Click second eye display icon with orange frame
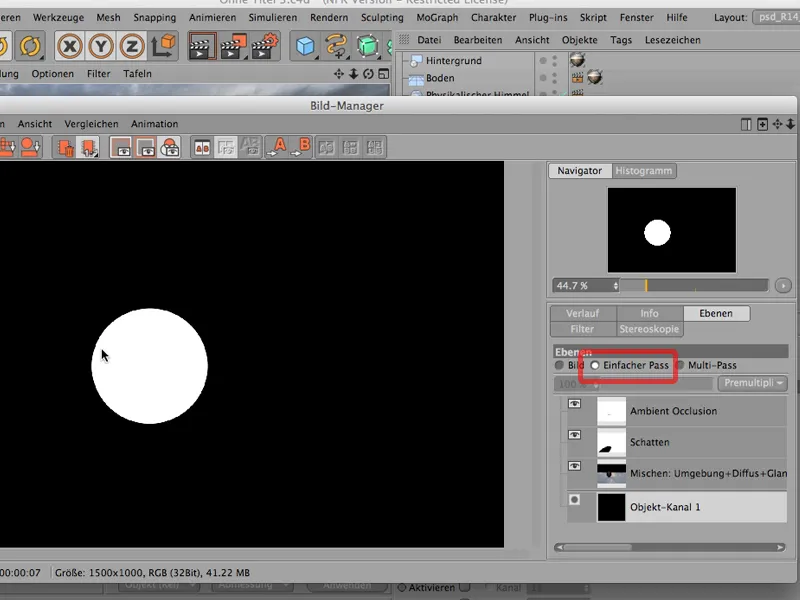800x600 pixels. pos(145,147)
